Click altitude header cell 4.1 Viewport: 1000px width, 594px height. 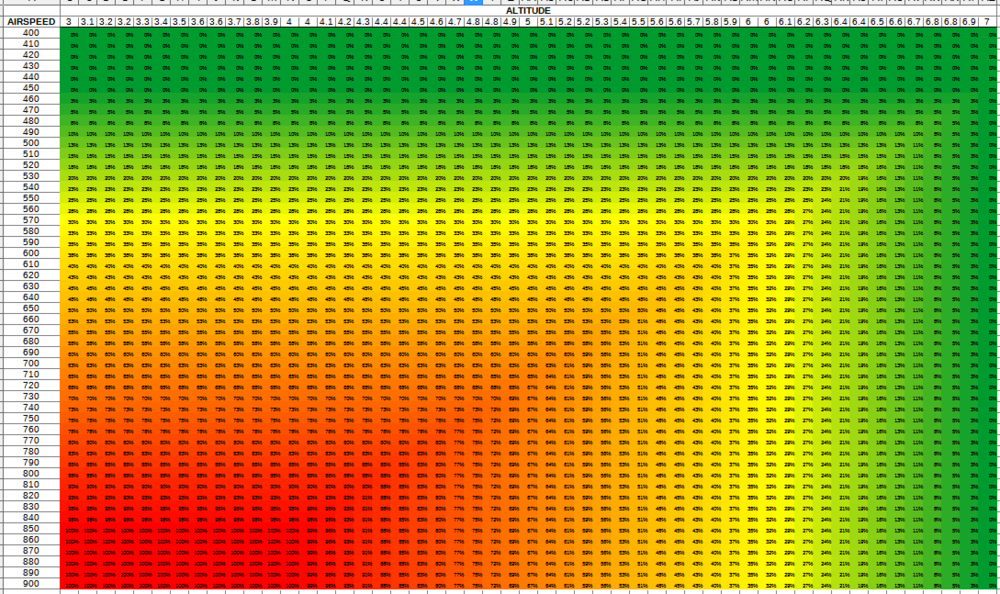327,22
